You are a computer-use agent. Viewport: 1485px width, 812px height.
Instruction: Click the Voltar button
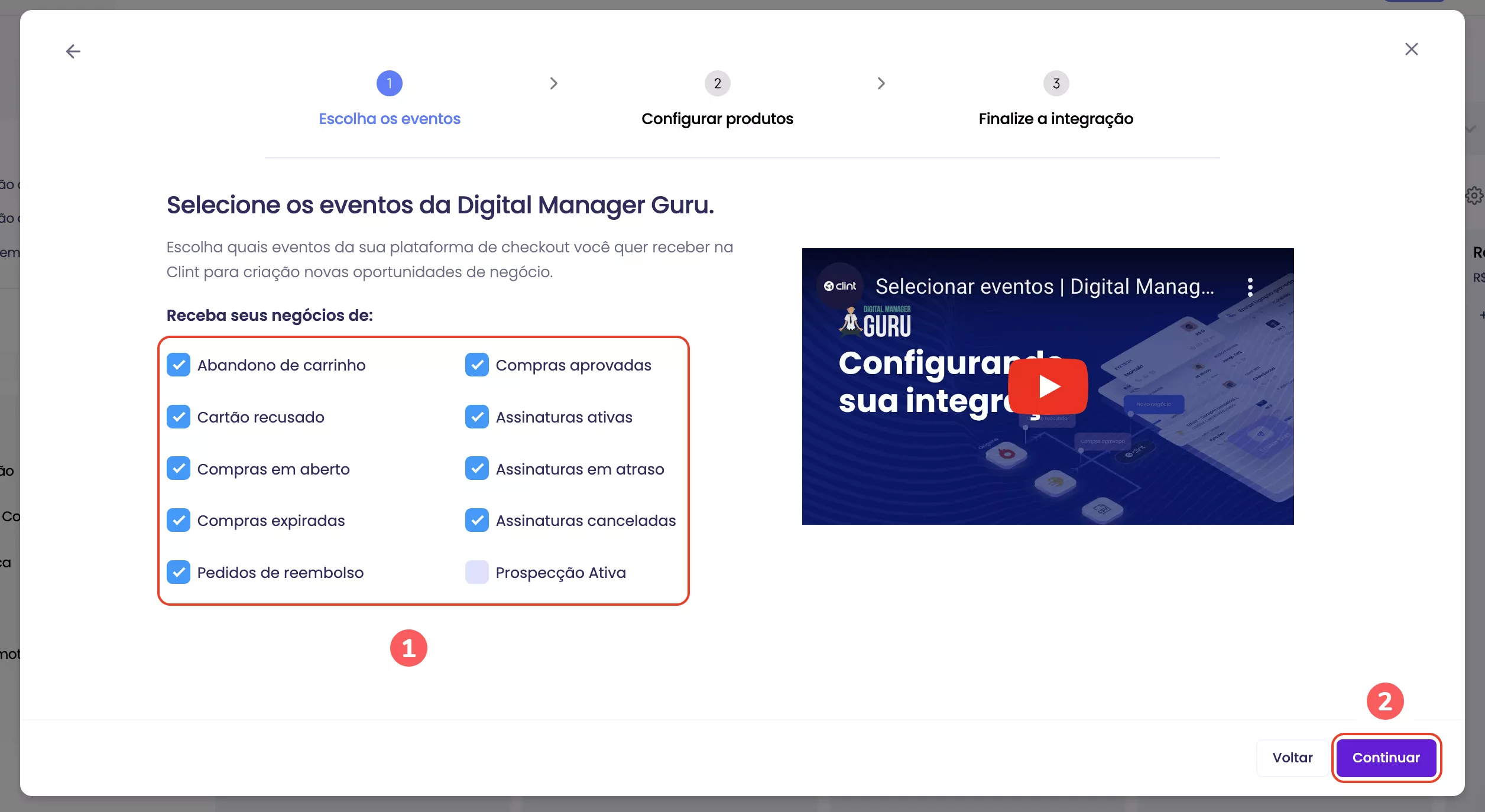[x=1292, y=758]
